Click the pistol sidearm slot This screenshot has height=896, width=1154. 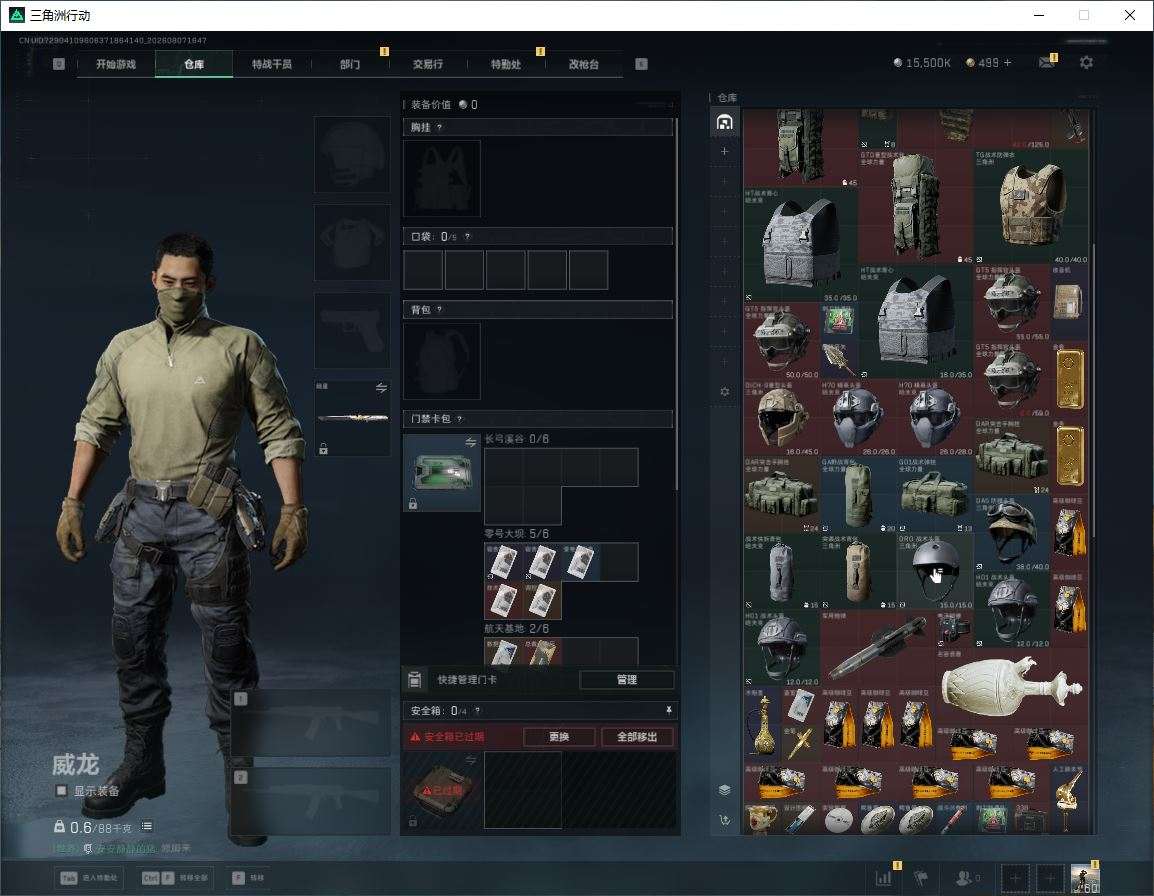tap(353, 331)
